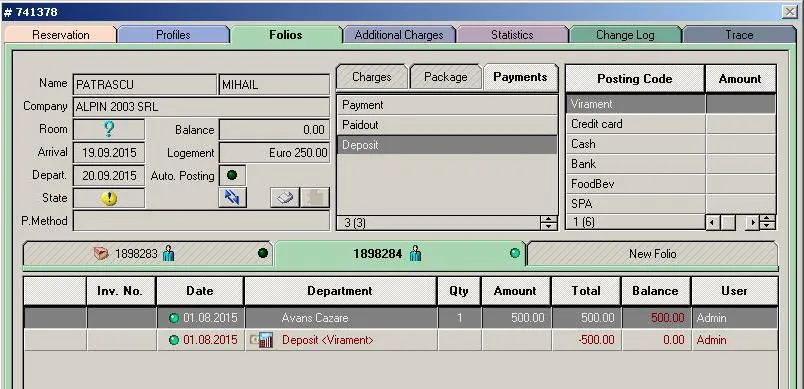The width and height of the screenshot is (804, 389).
Task: Select Paidout in the payments list
Action: pos(447,125)
